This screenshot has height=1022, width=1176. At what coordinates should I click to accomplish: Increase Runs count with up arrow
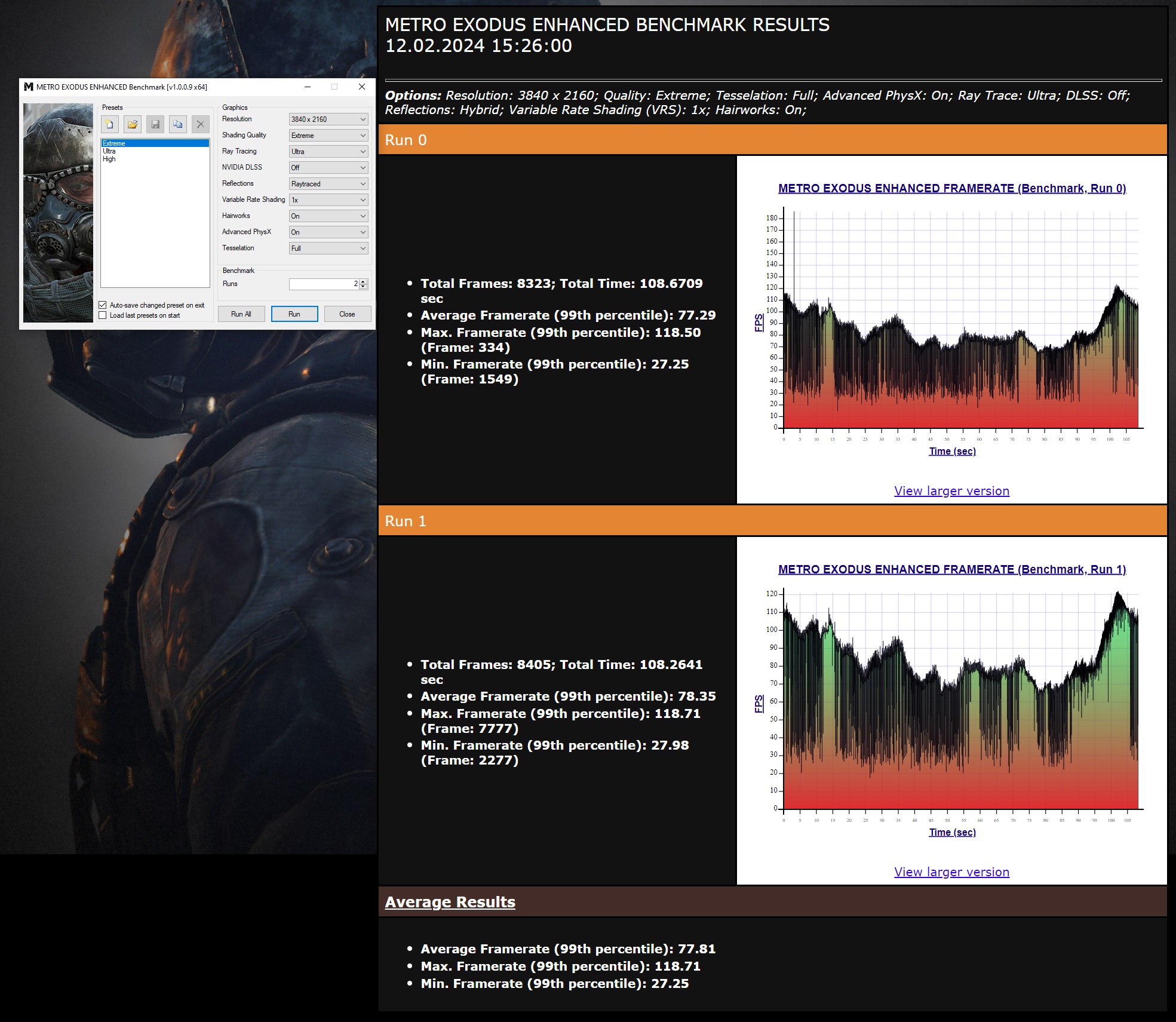pos(363,281)
